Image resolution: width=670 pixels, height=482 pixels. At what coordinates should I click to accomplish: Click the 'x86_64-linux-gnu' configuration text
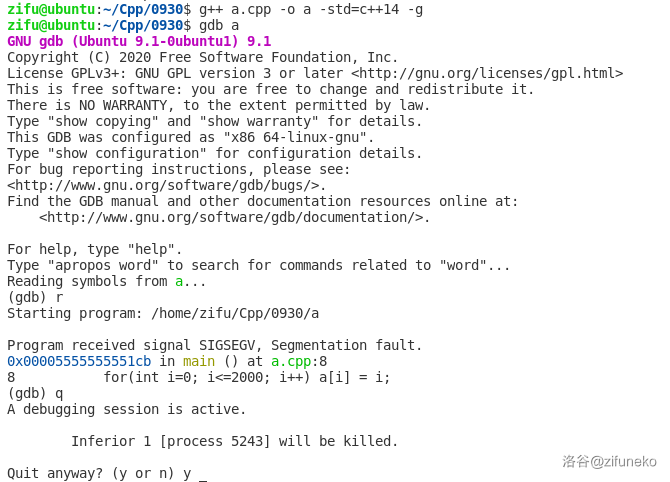[335, 137]
